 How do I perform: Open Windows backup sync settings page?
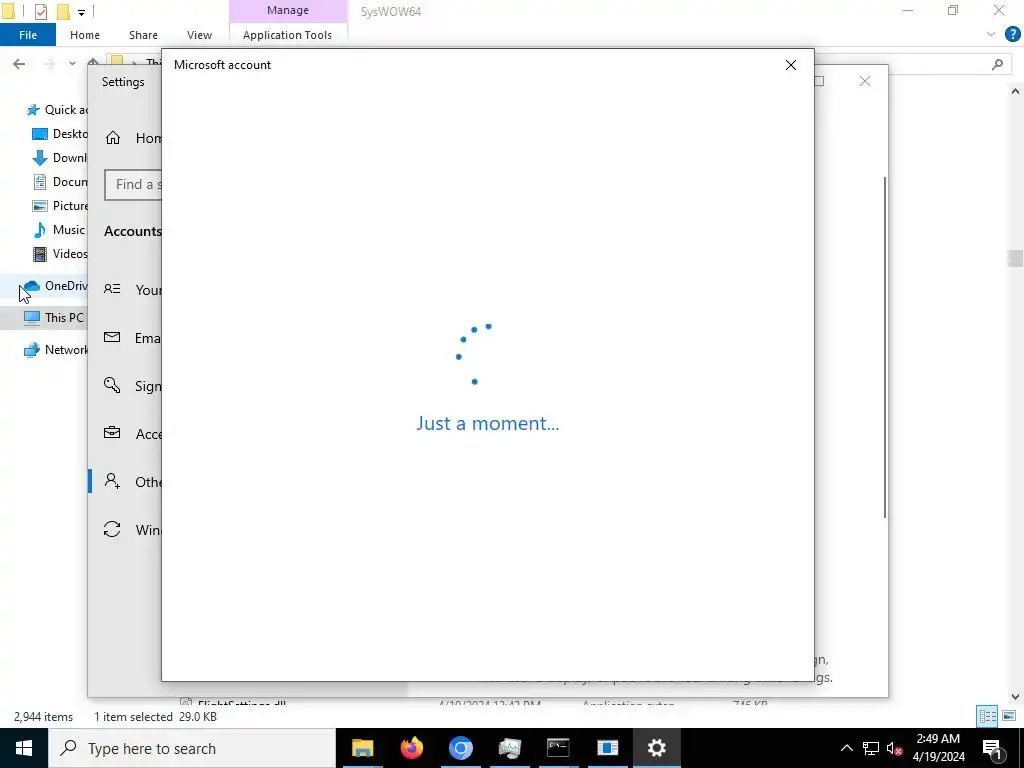pyautogui.click(x=133, y=530)
